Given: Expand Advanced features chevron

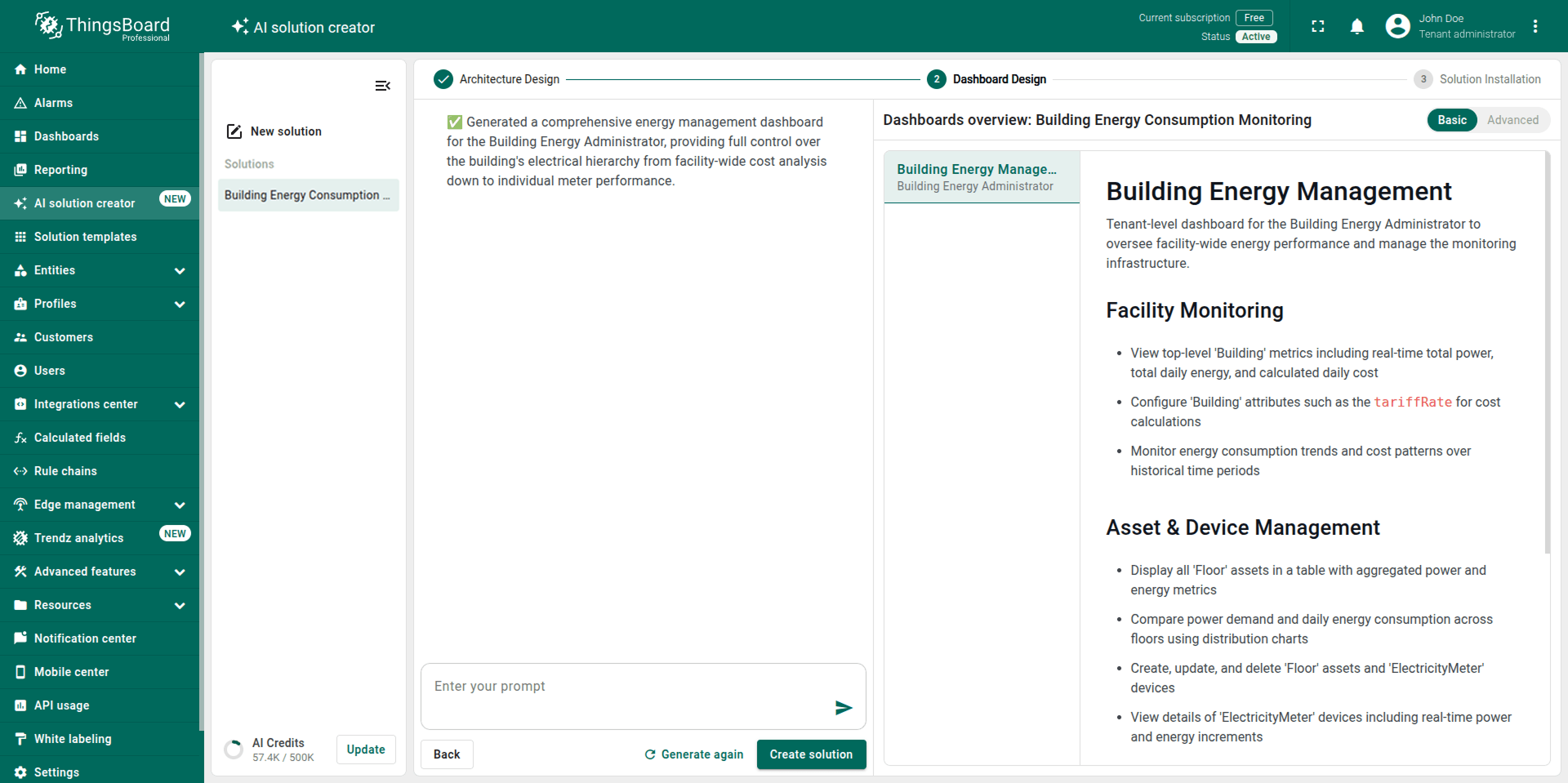Looking at the screenshot, I should click(180, 572).
